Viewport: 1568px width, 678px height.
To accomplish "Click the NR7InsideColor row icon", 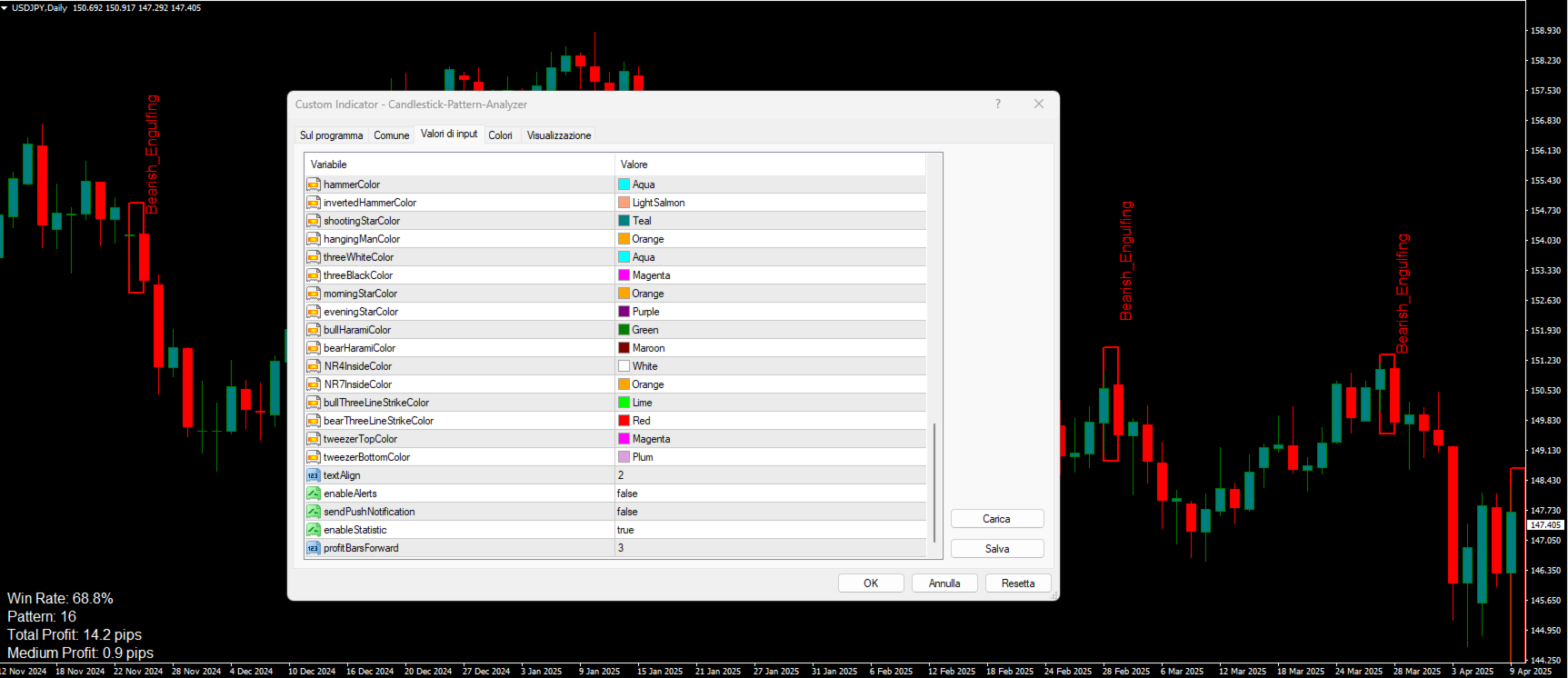I will tap(313, 384).
